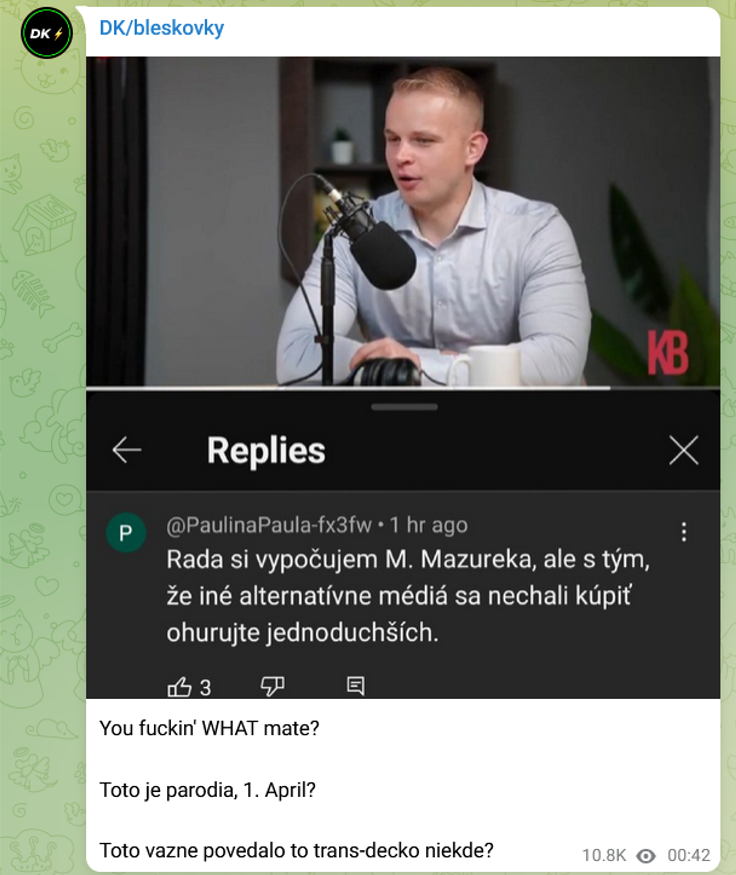
Task: Click the Replies heading text
Action: pyautogui.click(x=266, y=450)
